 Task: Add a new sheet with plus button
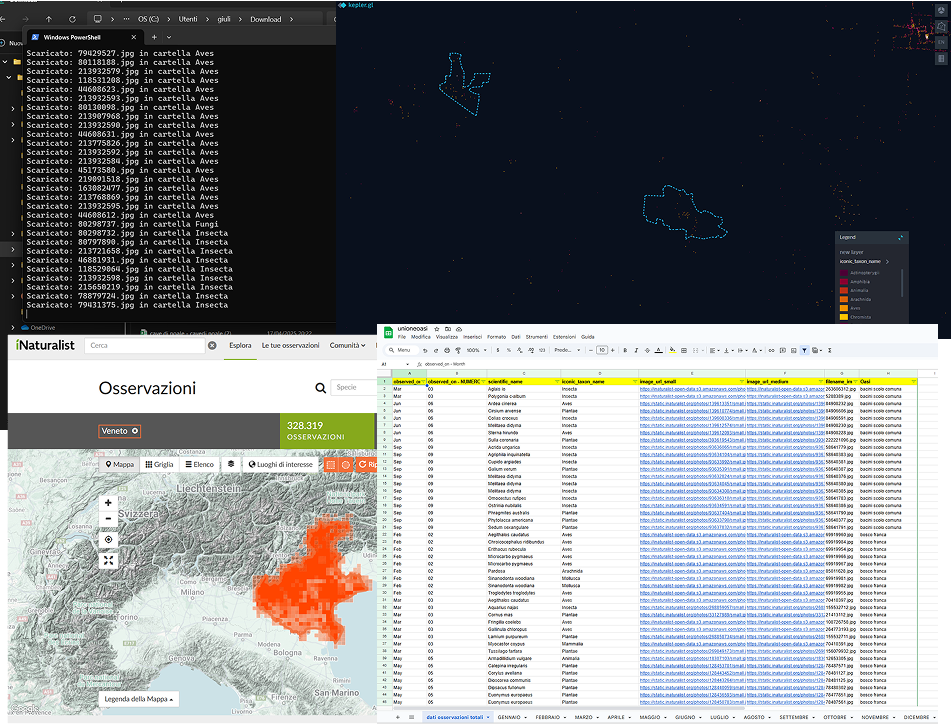point(398,717)
